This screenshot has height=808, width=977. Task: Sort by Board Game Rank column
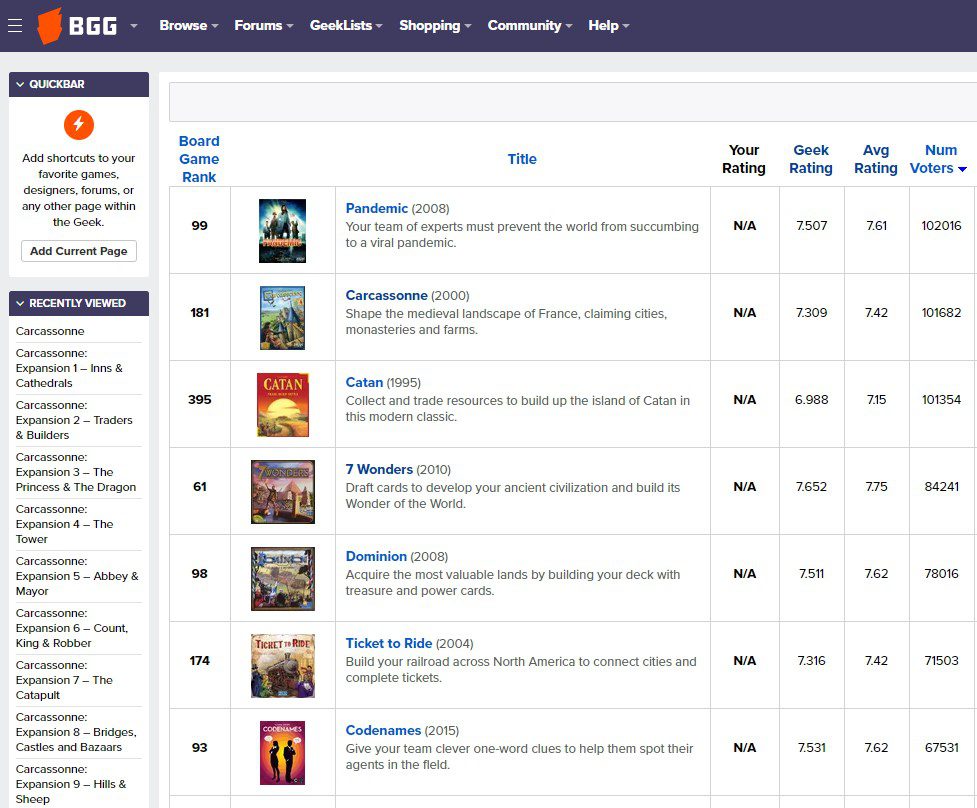tap(199, 159)
